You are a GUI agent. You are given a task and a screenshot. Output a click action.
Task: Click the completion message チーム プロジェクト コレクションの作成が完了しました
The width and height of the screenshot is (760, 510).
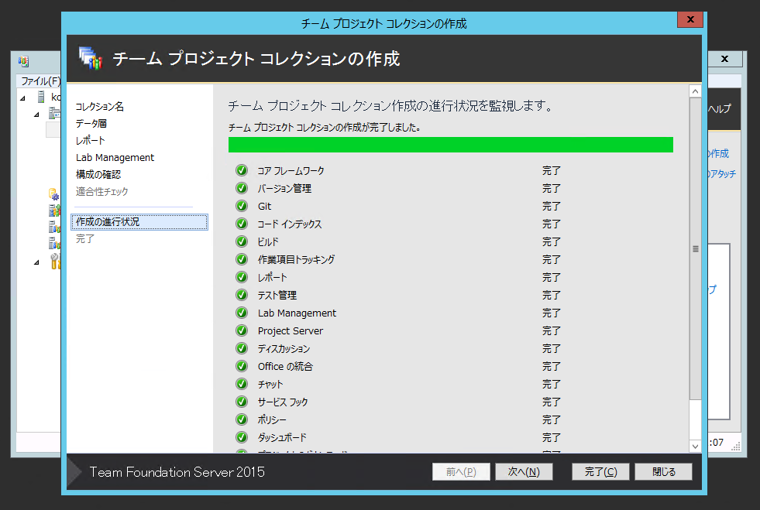324,128
